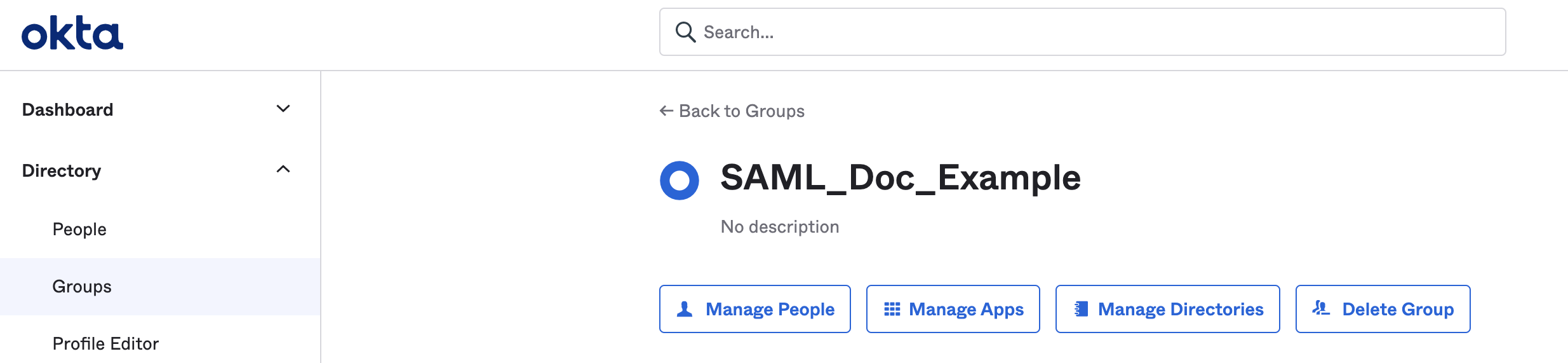The width and height of the screenshot is (1568, 363).
Task: Click the Okta logo
Action: [x=72, y=33]
